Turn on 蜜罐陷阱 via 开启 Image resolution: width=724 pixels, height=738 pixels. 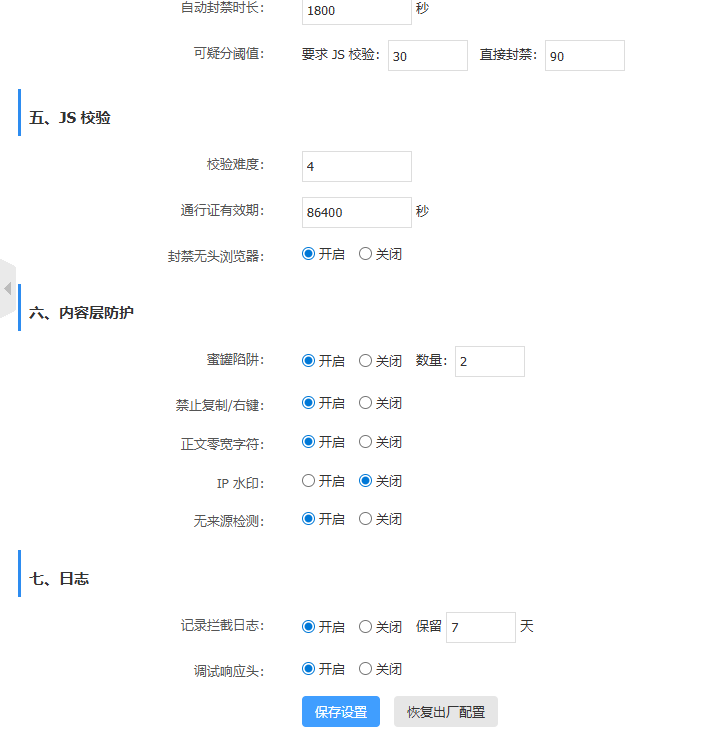pos(308,361)
